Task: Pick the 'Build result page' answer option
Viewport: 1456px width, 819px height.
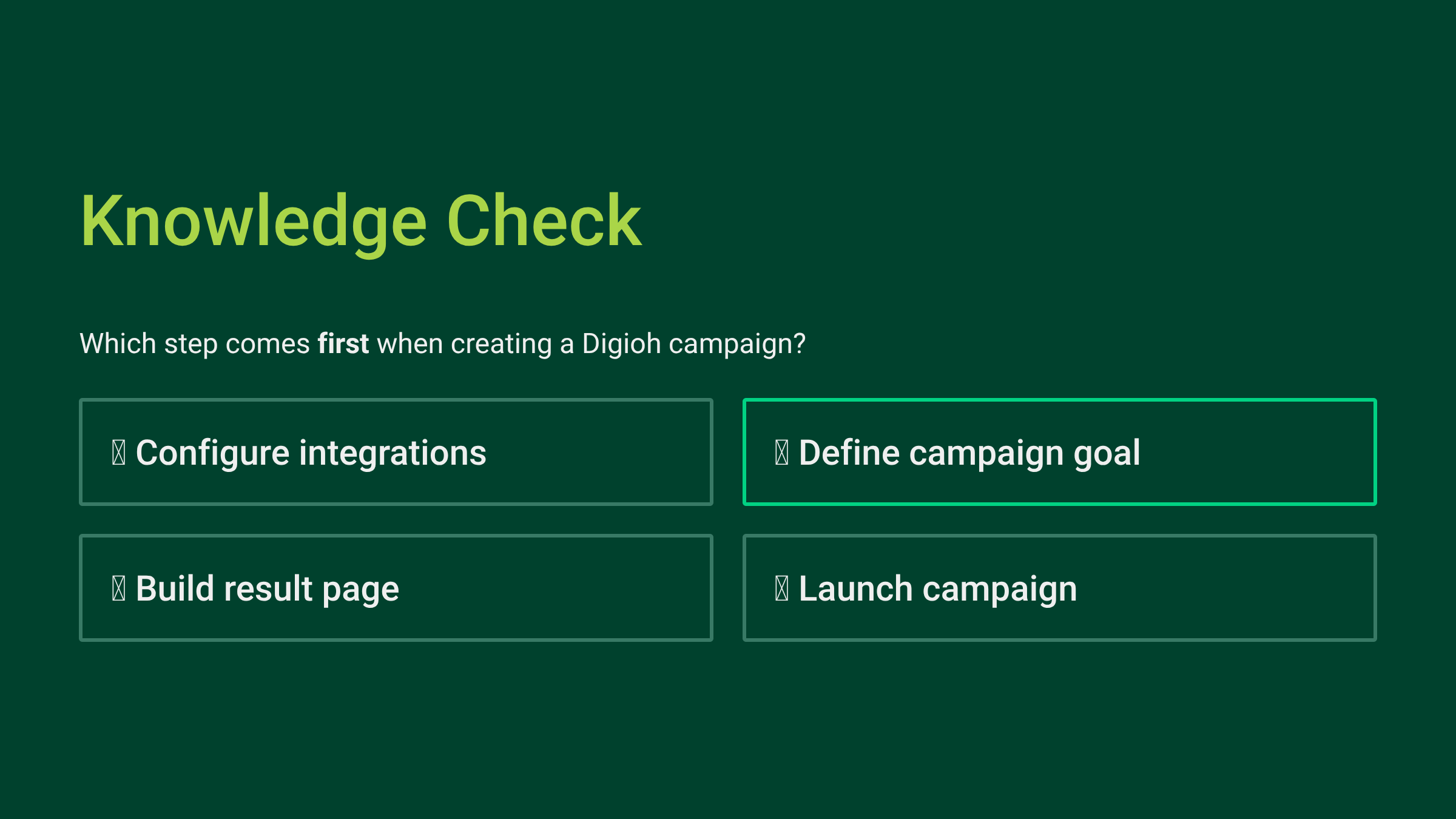Action: 396,588
